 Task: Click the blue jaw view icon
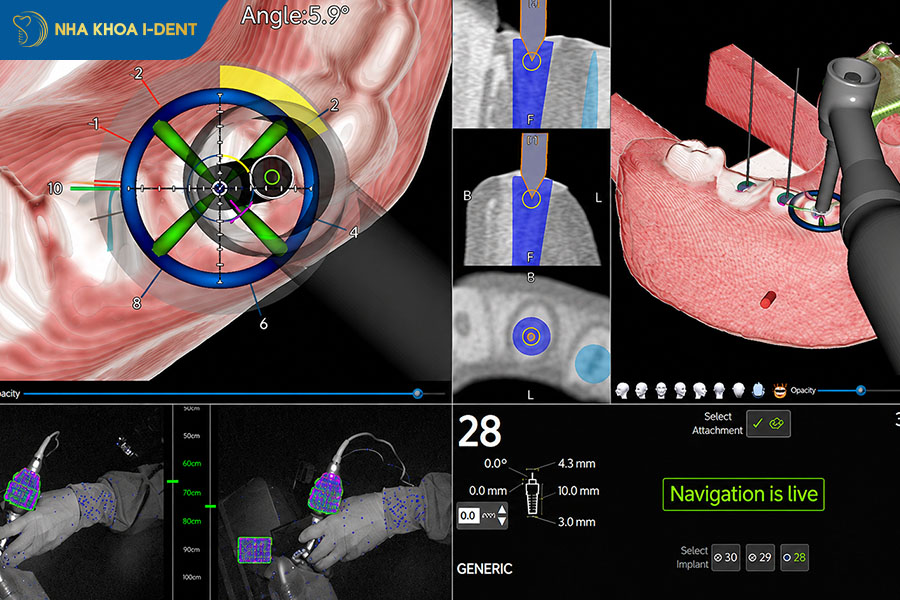click(758, 390)
